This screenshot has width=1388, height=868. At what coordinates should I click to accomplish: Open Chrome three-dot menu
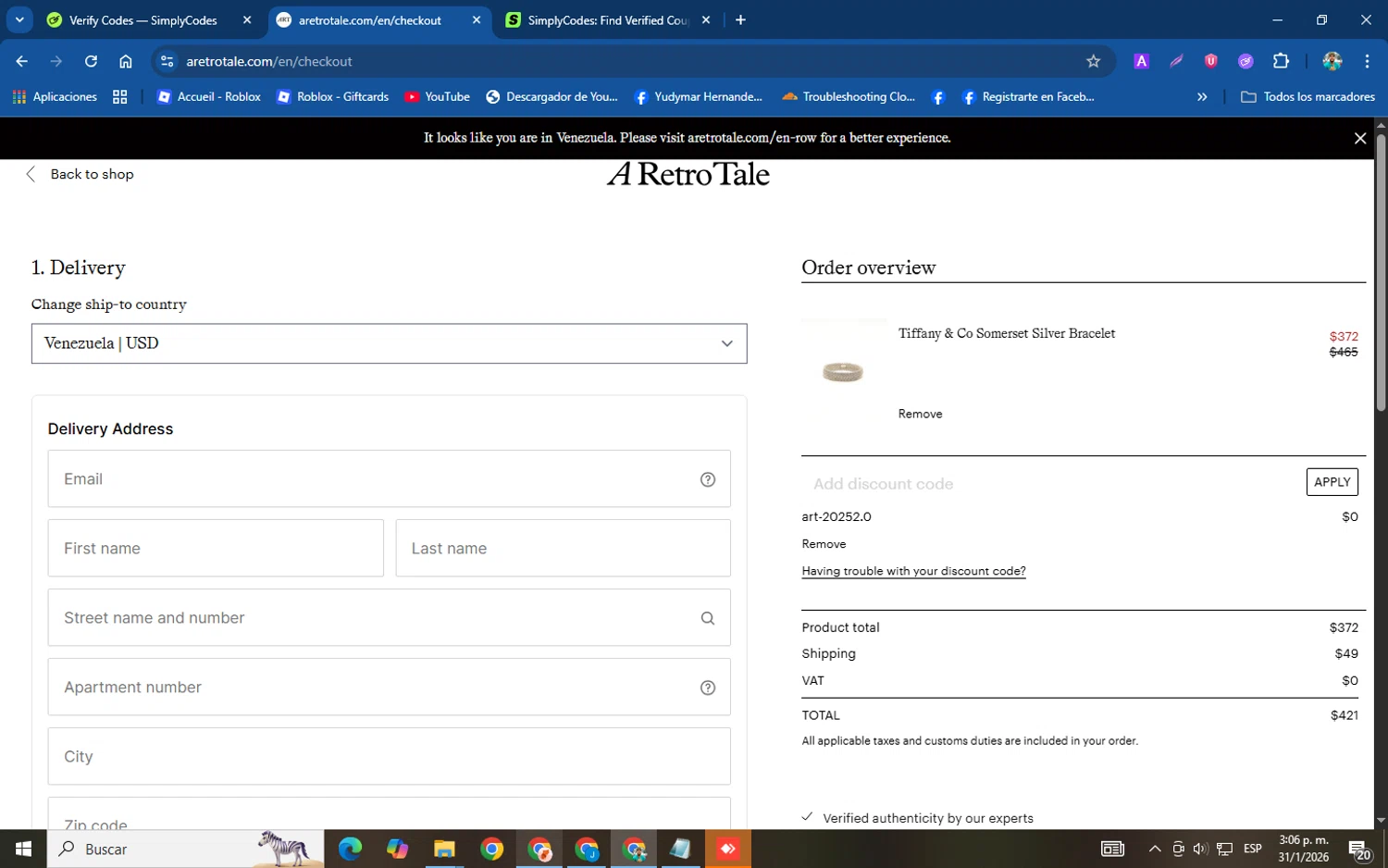1367,61
